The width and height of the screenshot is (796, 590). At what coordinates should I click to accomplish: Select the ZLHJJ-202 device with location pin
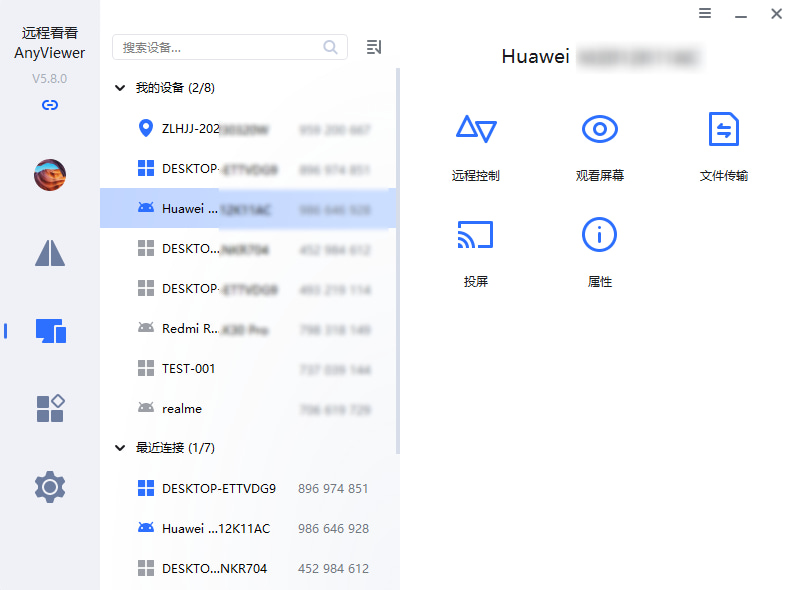[248, 128]
